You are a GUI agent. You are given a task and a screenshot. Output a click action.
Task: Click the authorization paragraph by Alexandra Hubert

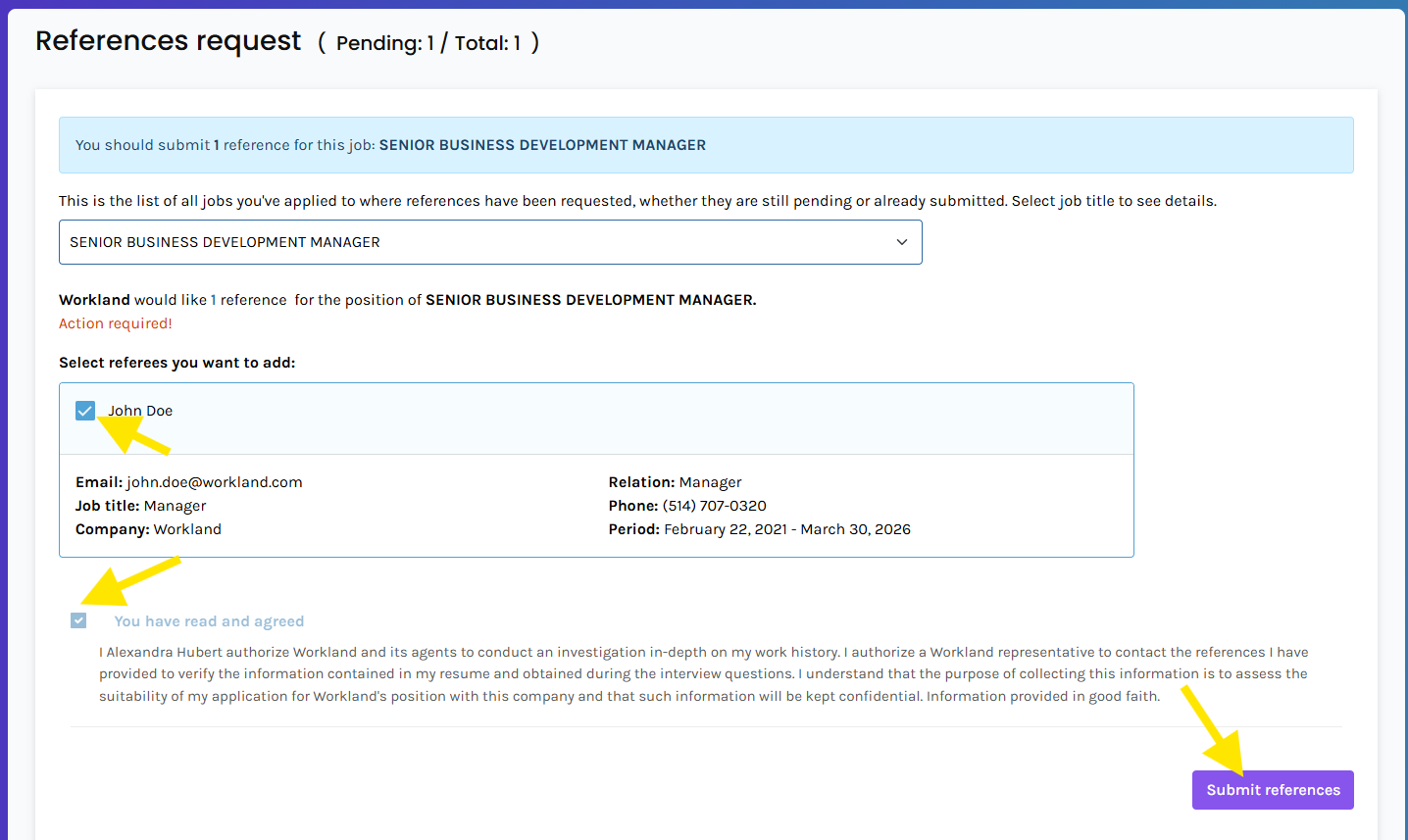pos(703,674)
